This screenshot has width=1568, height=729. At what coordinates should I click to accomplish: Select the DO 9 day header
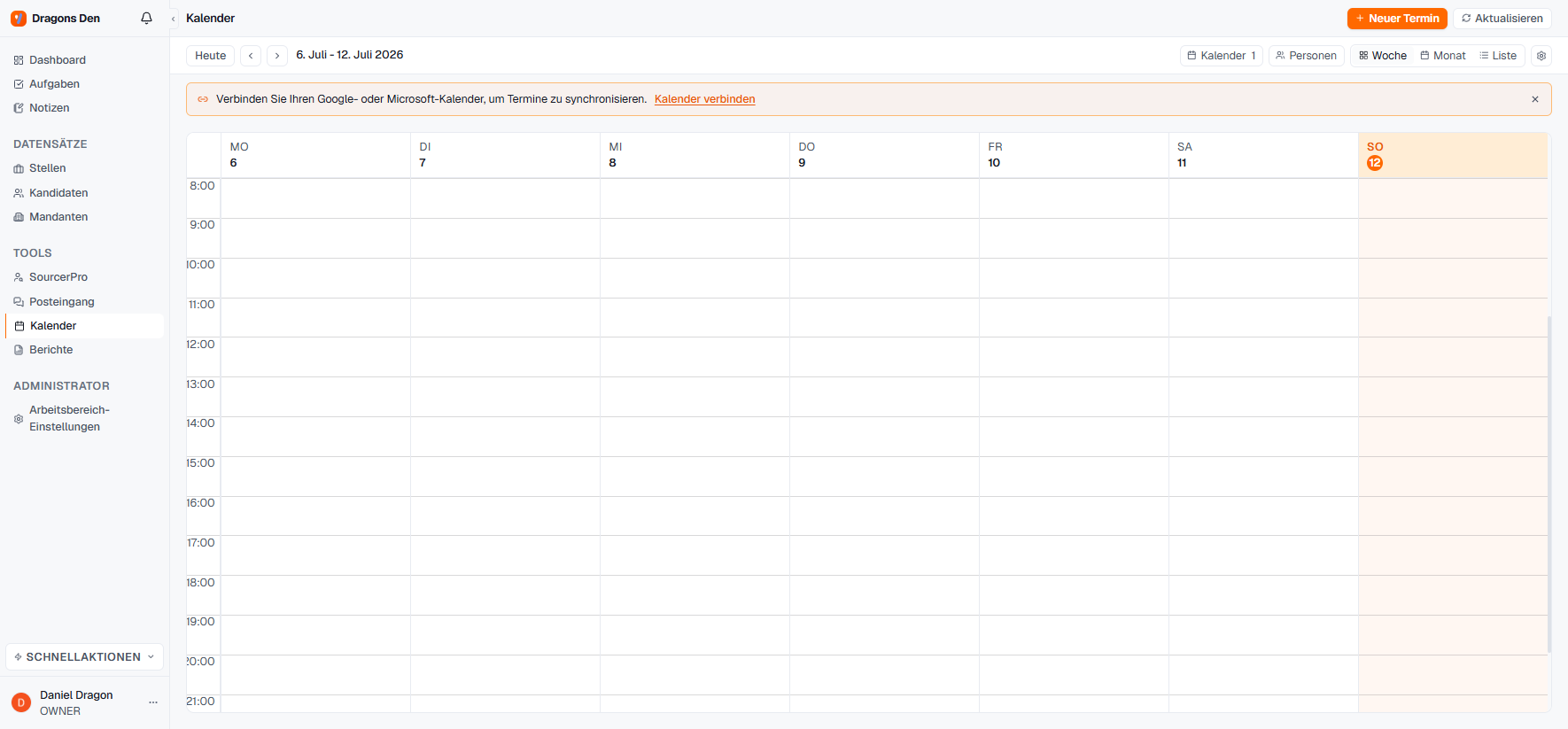(884, 155)
